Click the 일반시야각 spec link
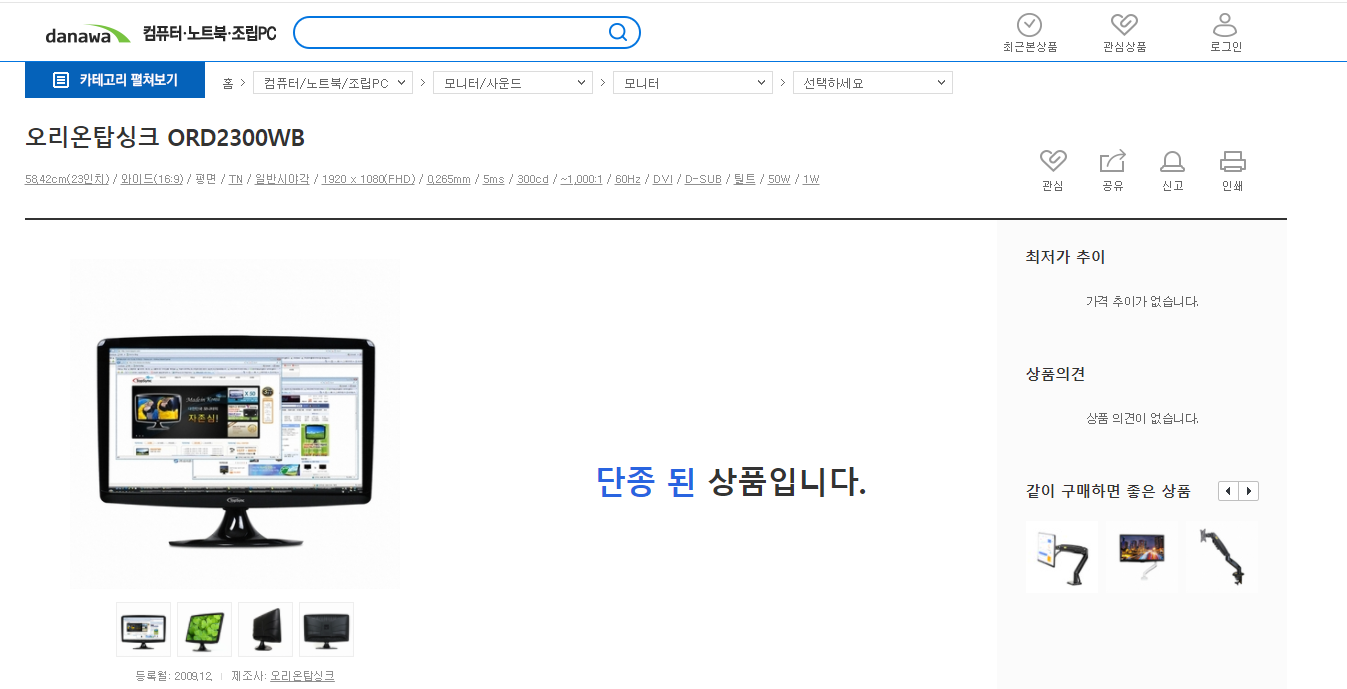This screenshot has height=689, width=1347. 282,179
